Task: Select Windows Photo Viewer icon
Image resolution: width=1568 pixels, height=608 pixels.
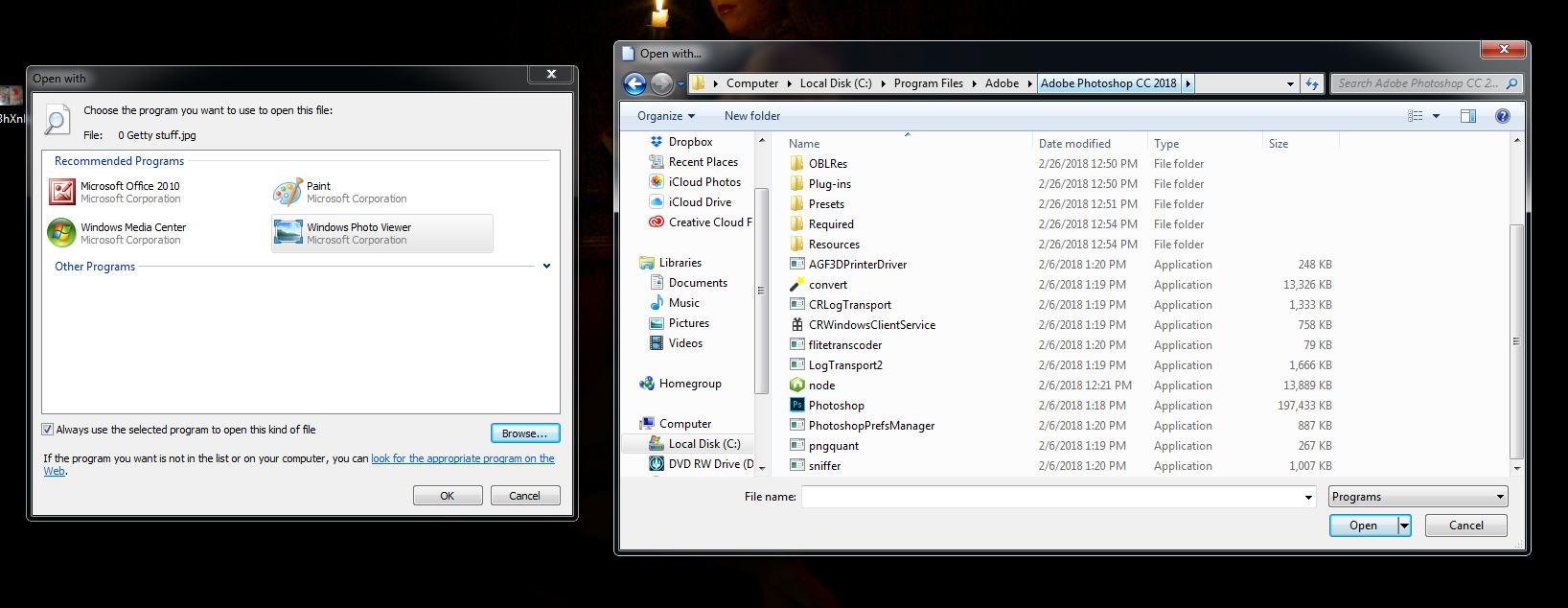Action: click(x=288, y=233)
